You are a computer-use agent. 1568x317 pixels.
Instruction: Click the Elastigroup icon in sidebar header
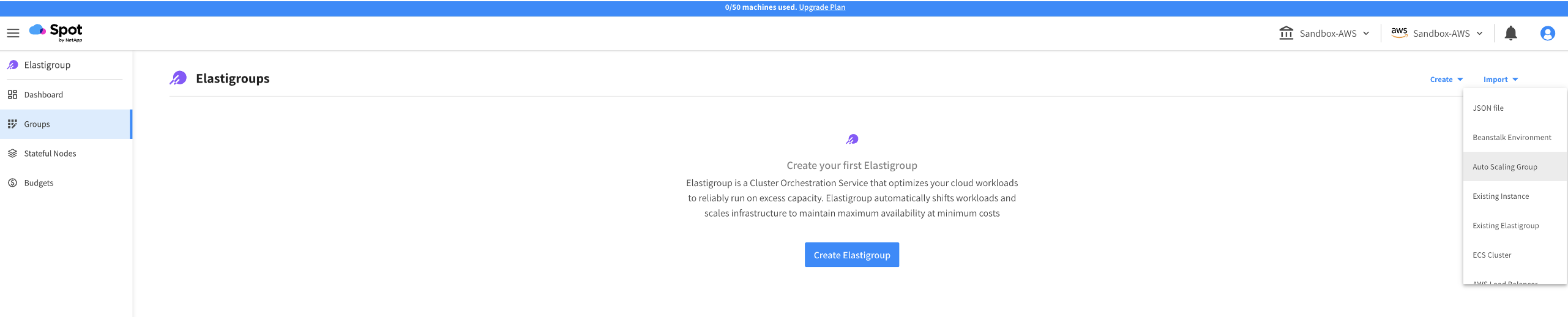tap(12, 65)
